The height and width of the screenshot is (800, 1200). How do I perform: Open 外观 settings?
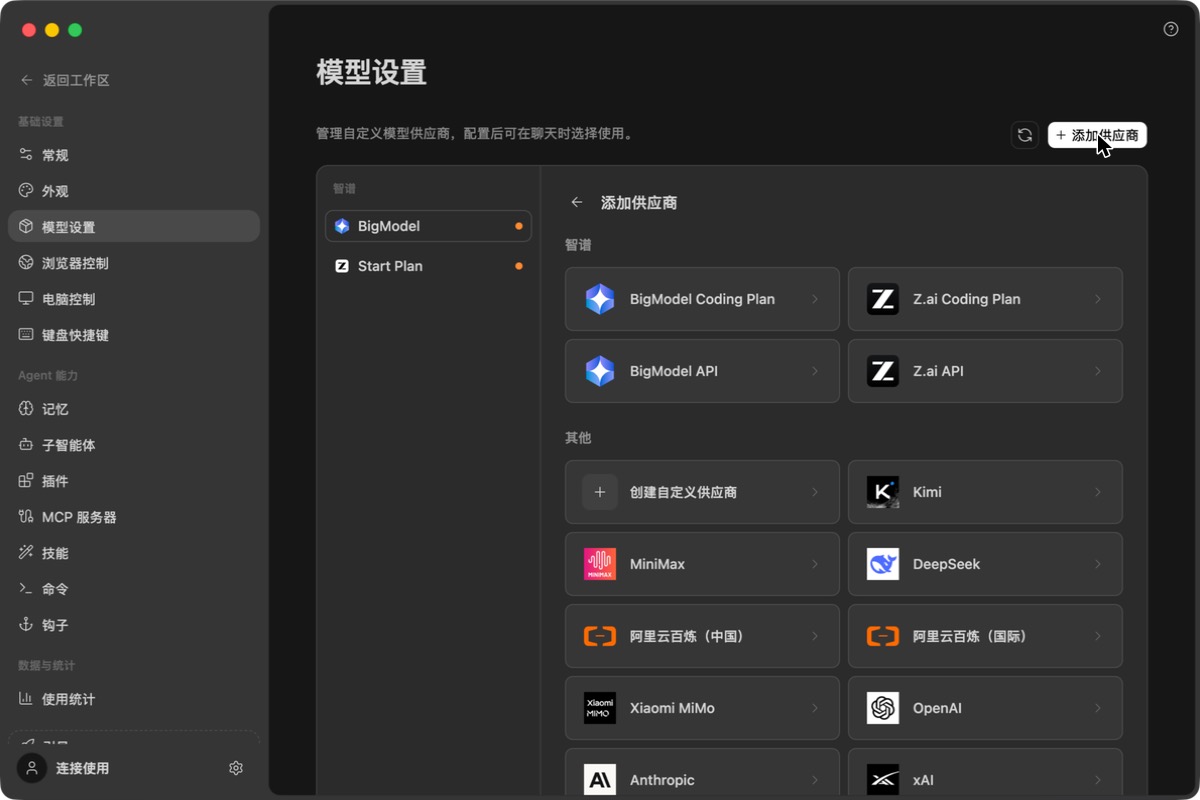134,191
